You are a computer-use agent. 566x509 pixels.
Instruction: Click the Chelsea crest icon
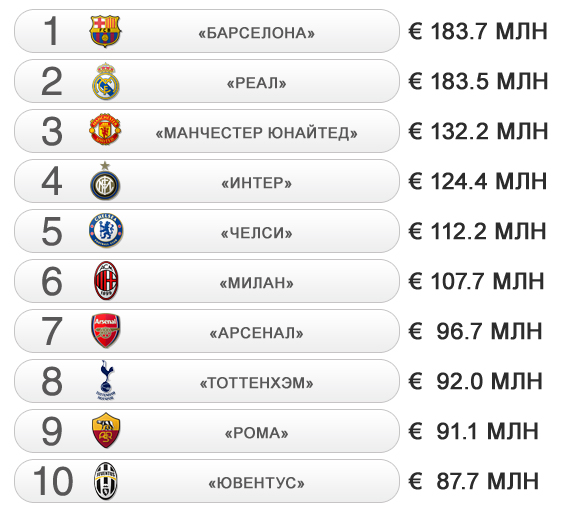click(x=106, y=230)
